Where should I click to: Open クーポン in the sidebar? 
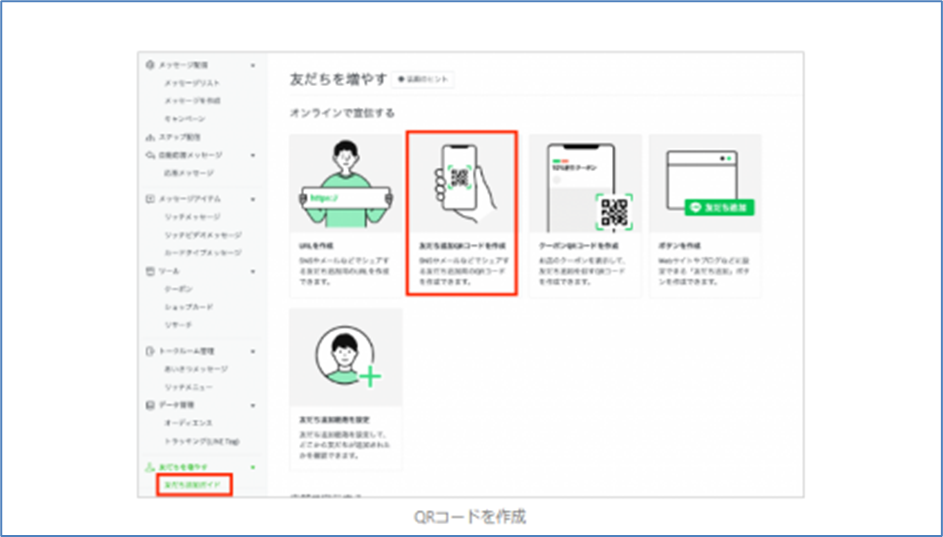tap(179, 289)
